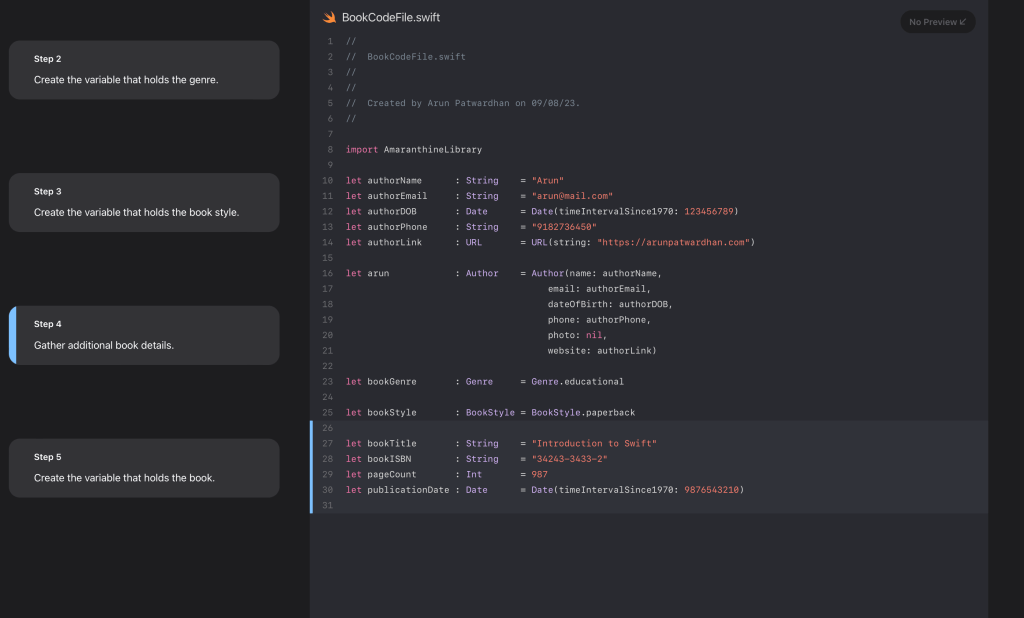Click line number 27 in gutter
Viewport: 1024px width, 618px height.
(x=327, y=443)
